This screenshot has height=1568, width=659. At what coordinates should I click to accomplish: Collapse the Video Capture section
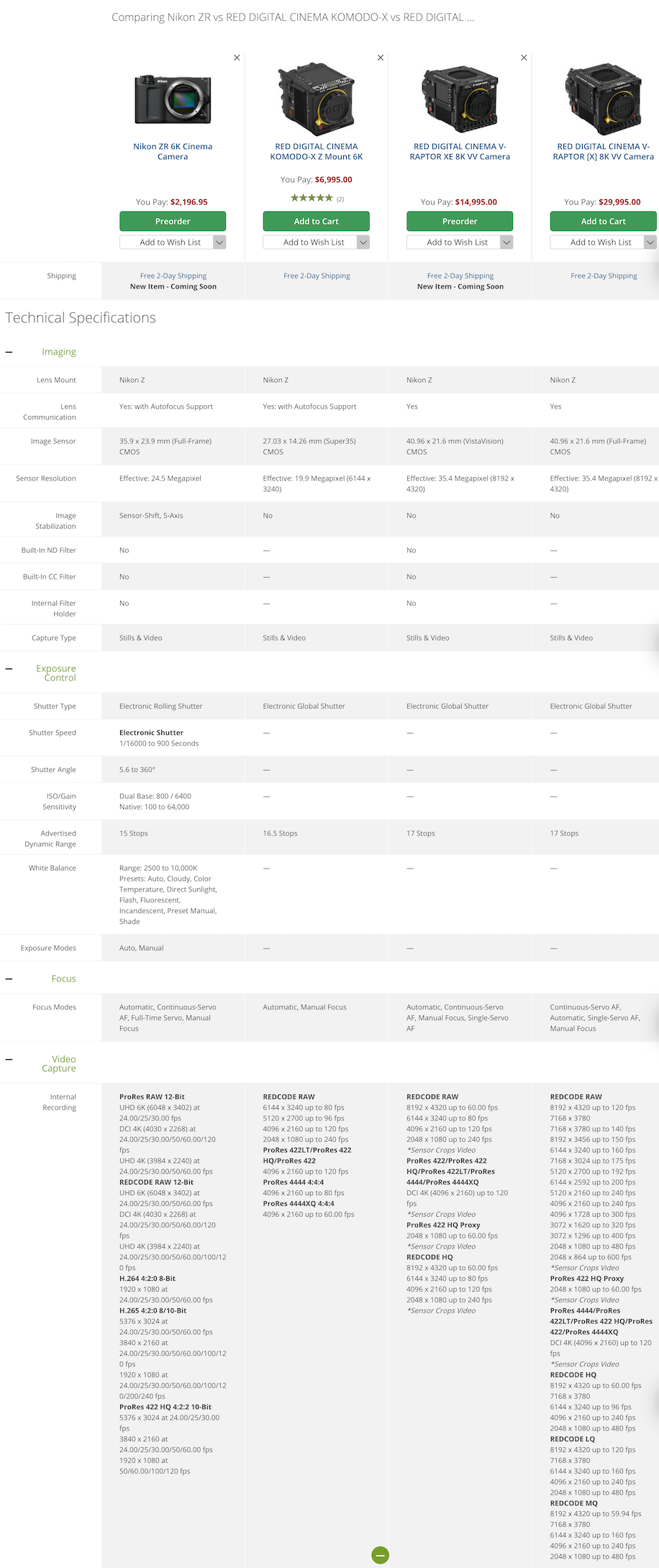[9, 1059]
